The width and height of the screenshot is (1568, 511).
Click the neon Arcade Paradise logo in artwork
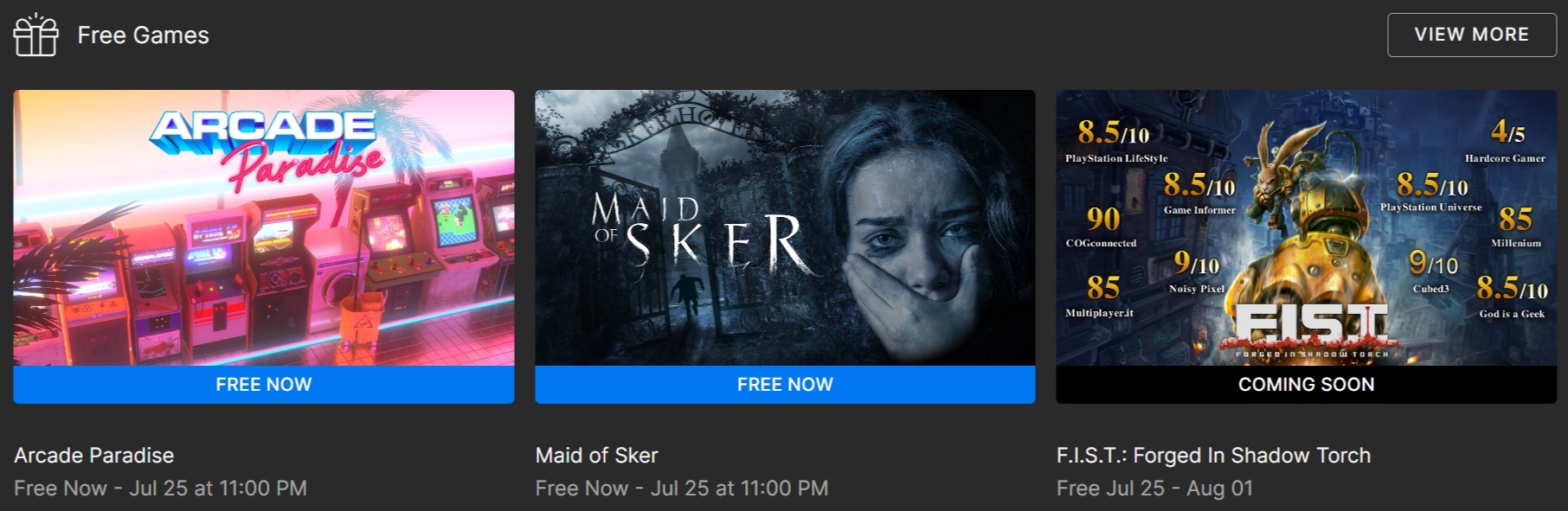point(267,149)
